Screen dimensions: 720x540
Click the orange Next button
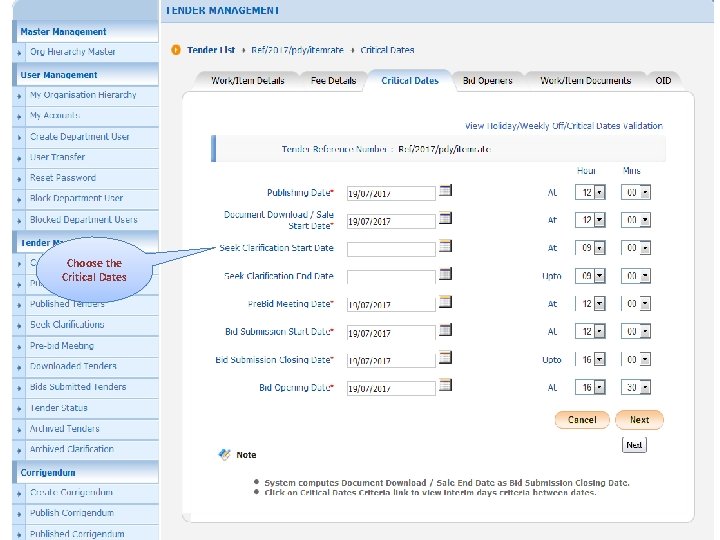(639, 420)
